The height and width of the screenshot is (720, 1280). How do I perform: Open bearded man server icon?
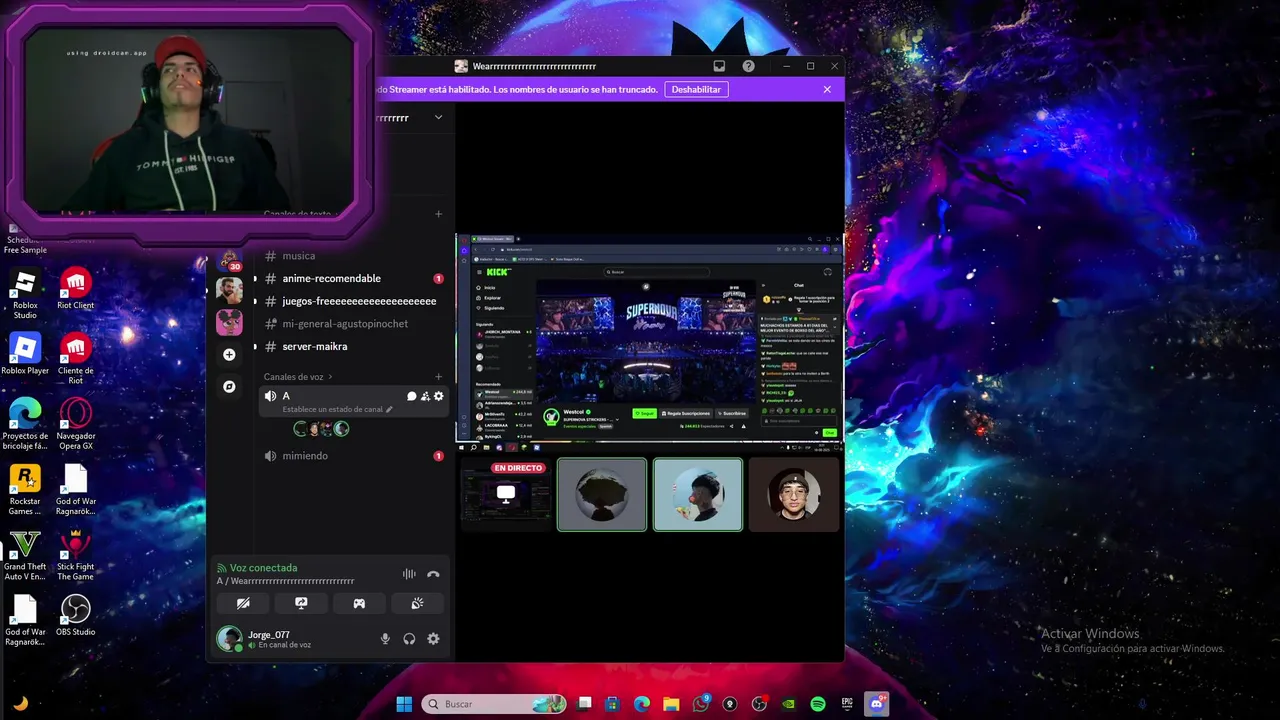pos(229,290)
